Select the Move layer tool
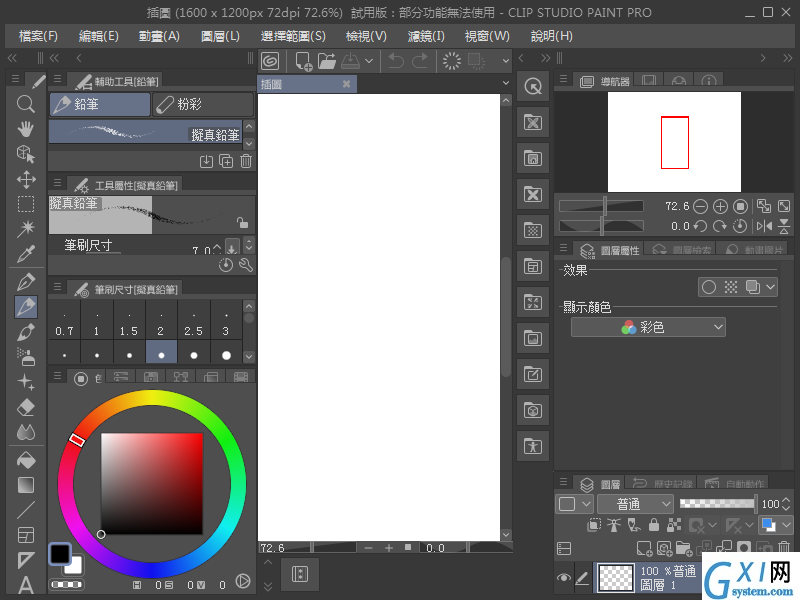The height and width of the screenshot is (600, 800). click(26, 179)
